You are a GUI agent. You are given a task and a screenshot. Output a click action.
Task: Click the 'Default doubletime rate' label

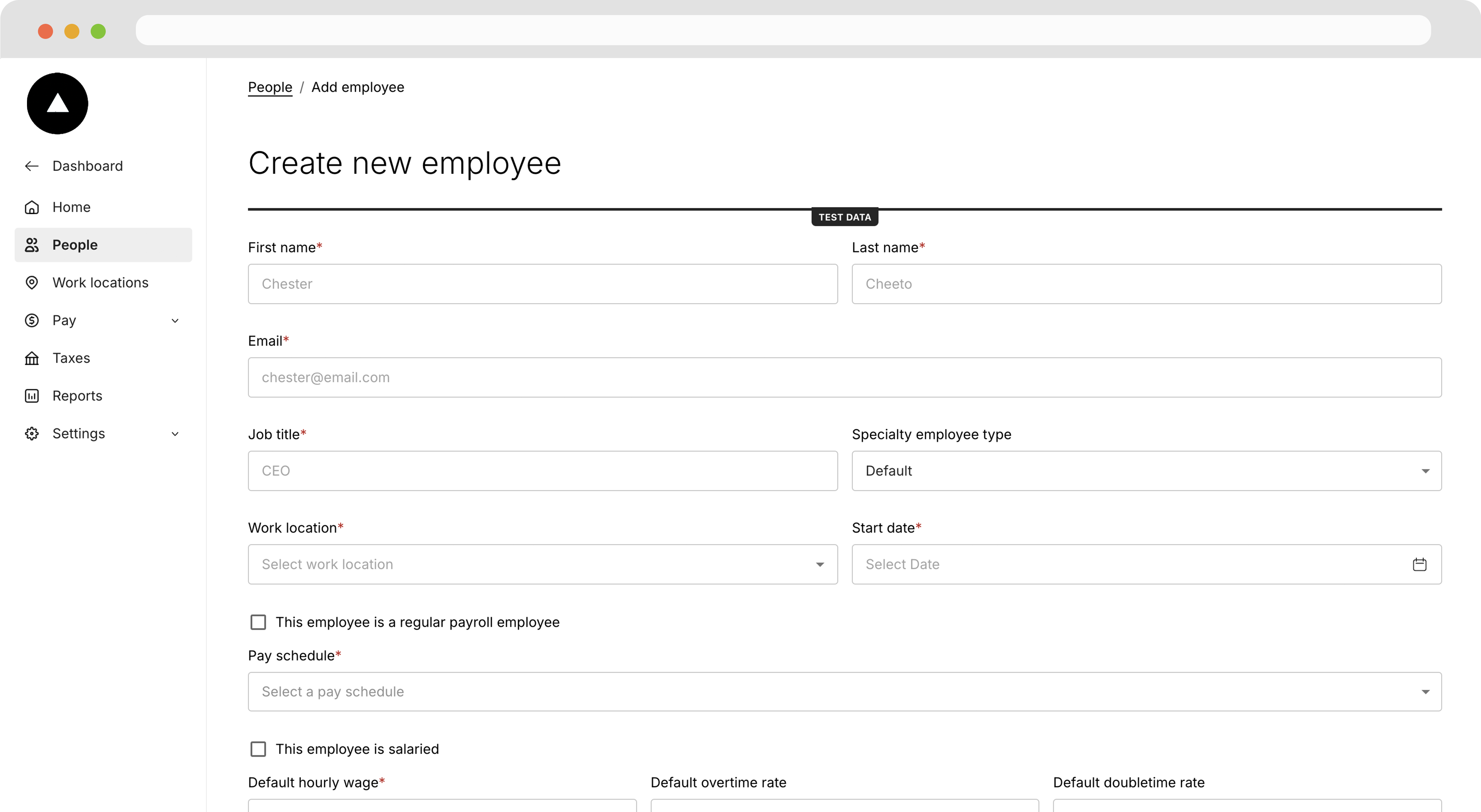(x=1129, y=783)
